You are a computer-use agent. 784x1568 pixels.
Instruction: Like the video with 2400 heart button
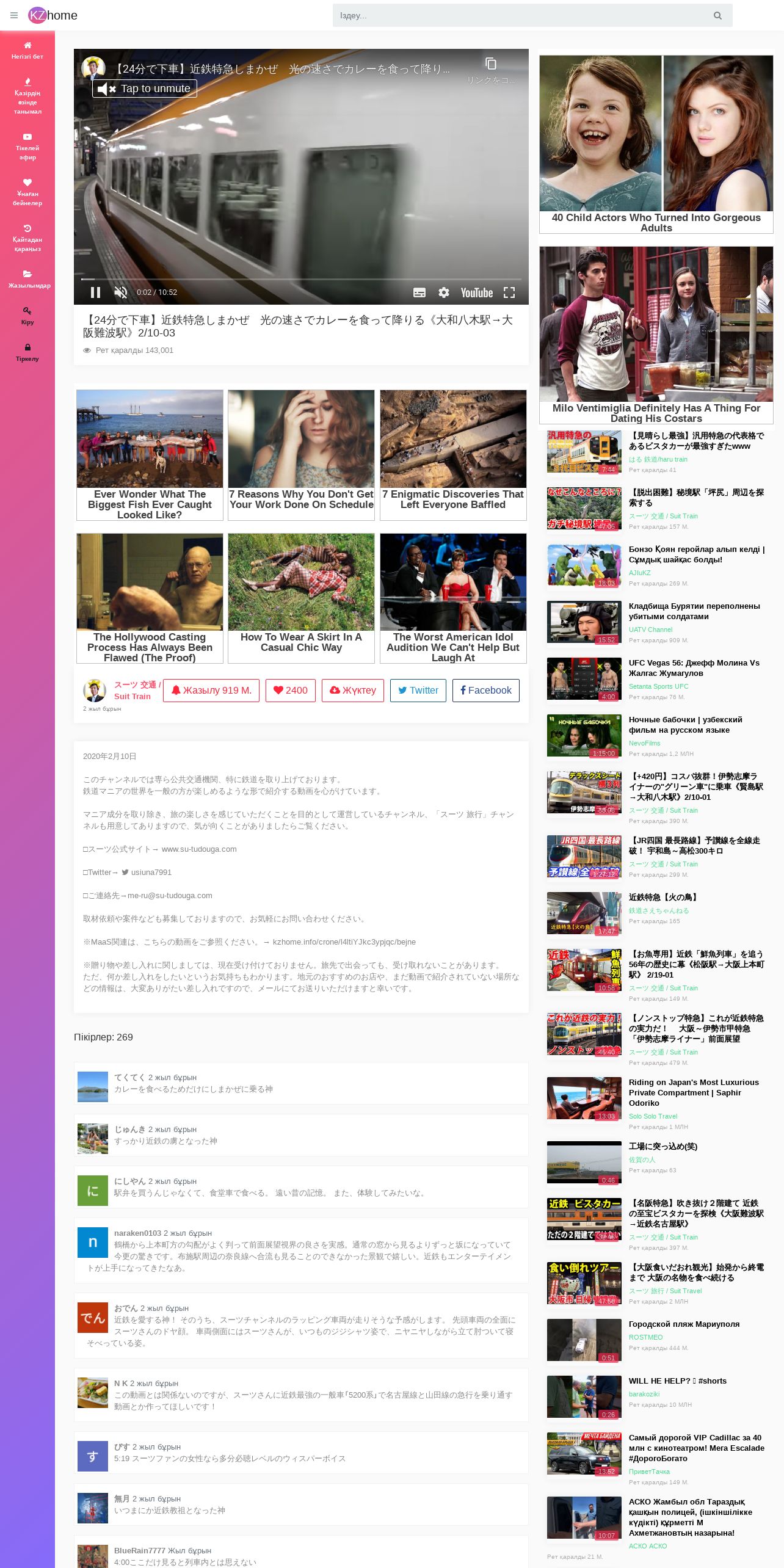291,691
